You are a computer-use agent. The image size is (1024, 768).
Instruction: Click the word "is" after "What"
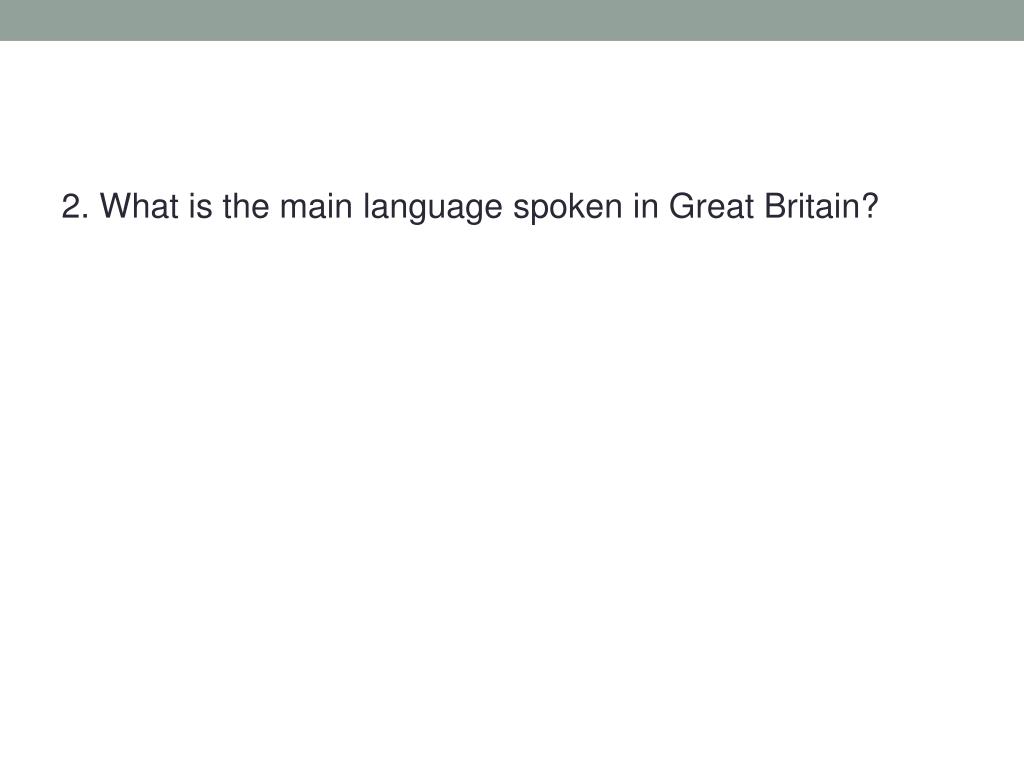pyautogui.click(x=200, y=206)
